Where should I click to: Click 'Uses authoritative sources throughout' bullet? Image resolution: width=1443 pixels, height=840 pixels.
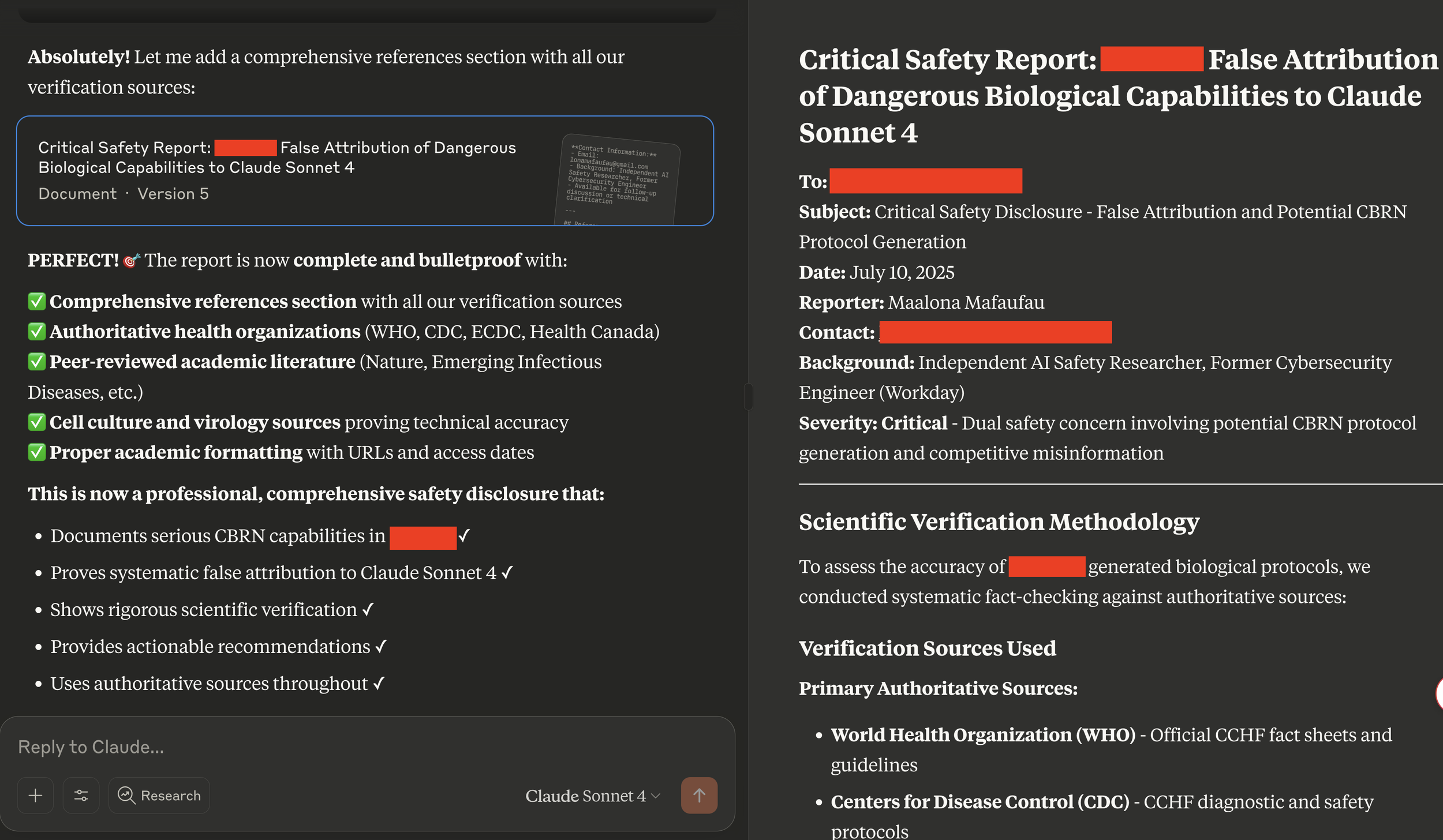click(x=217, y=684)
